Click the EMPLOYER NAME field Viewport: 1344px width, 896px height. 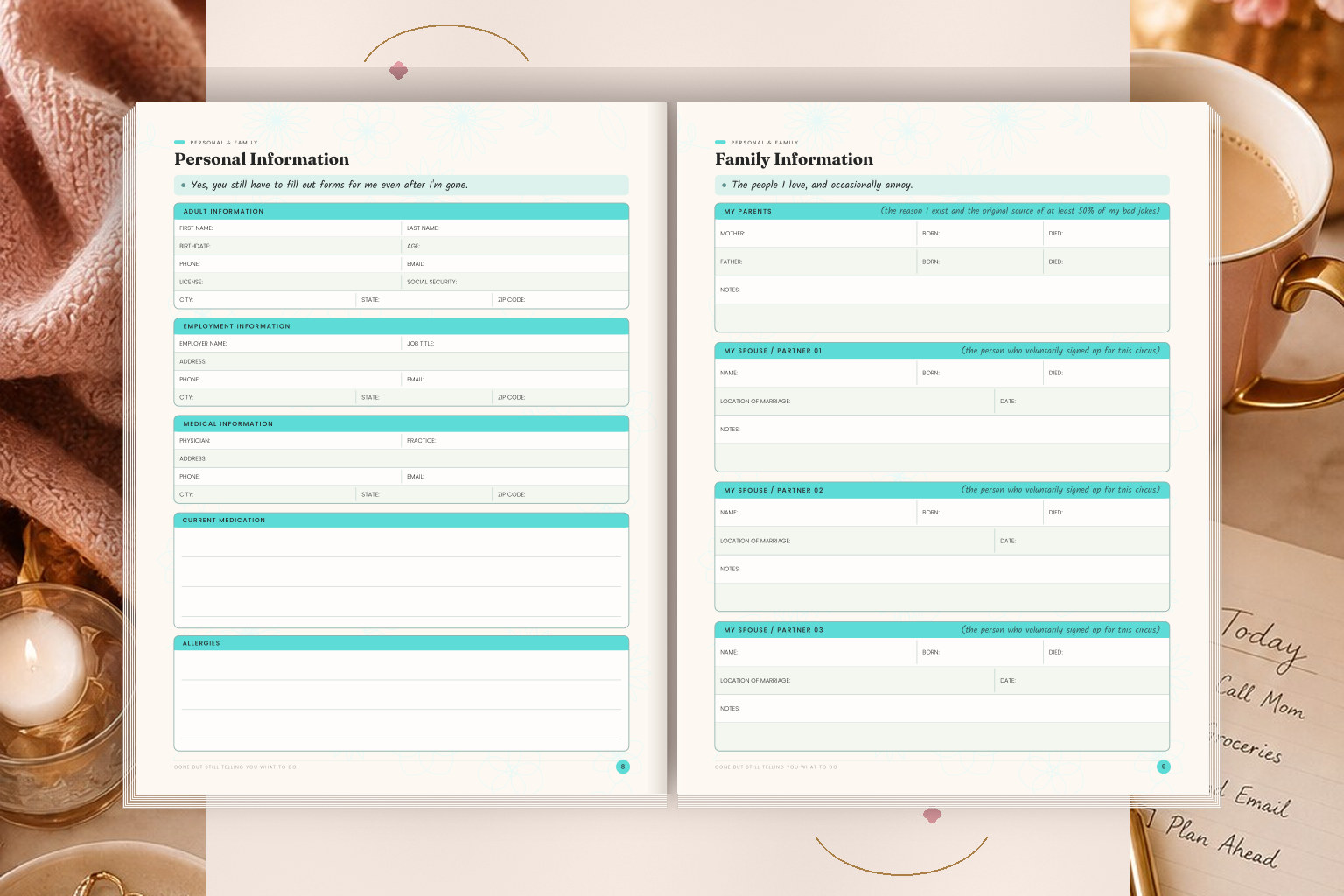coord(288,344)
